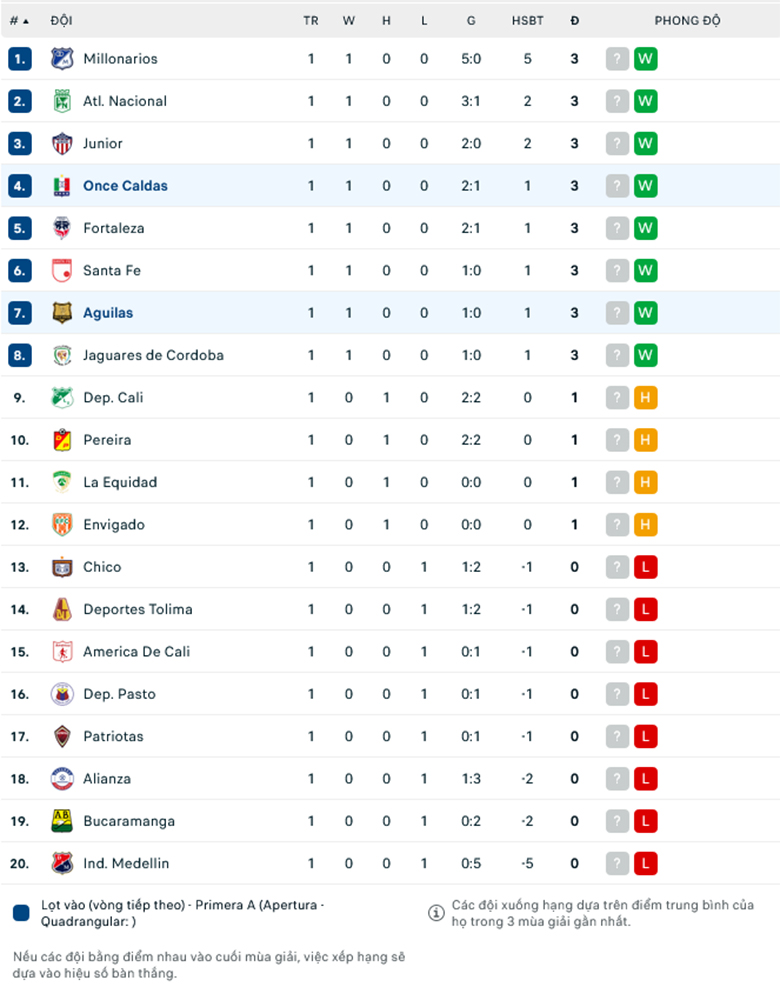Click the orange H badge for Dep. Cali
This screenshot has width=780, height=987.
tap(645, 398)
